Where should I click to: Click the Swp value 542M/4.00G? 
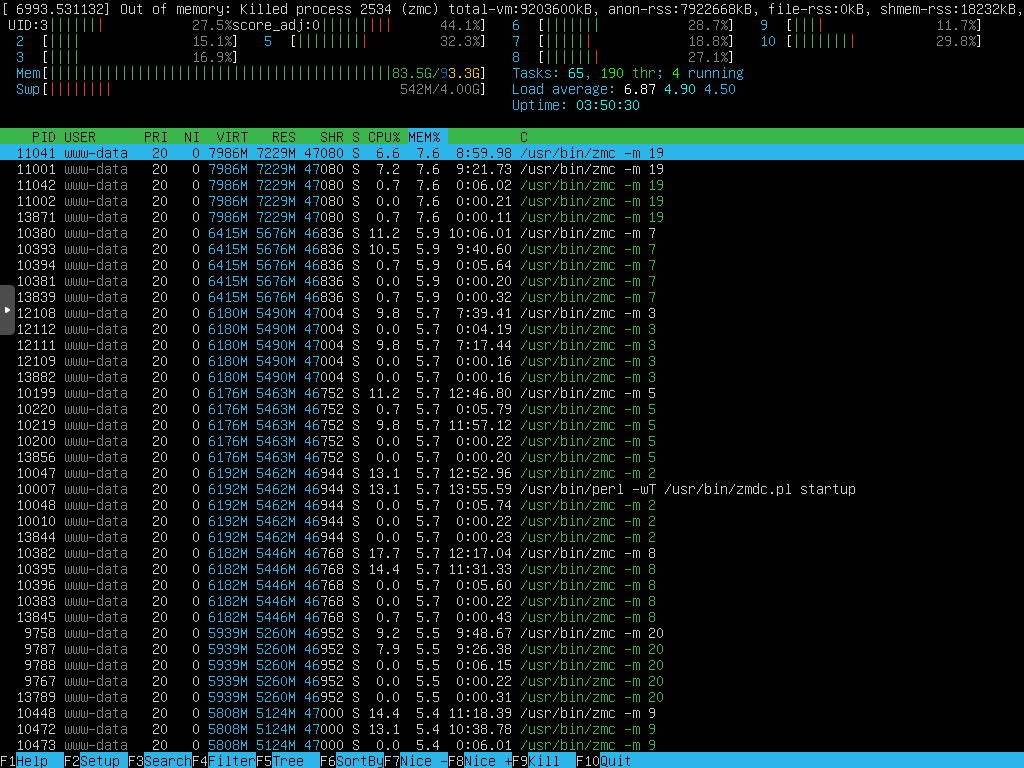[x=440, y=89]
